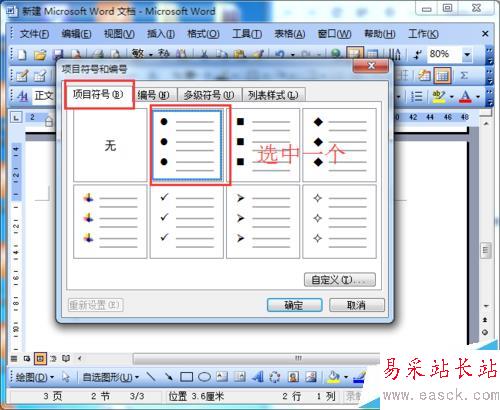The width and height of the screenshot is (500, 410).
Task: Open the 工具(T) menu
Action: pyautogui.click(x=247, y=34)
